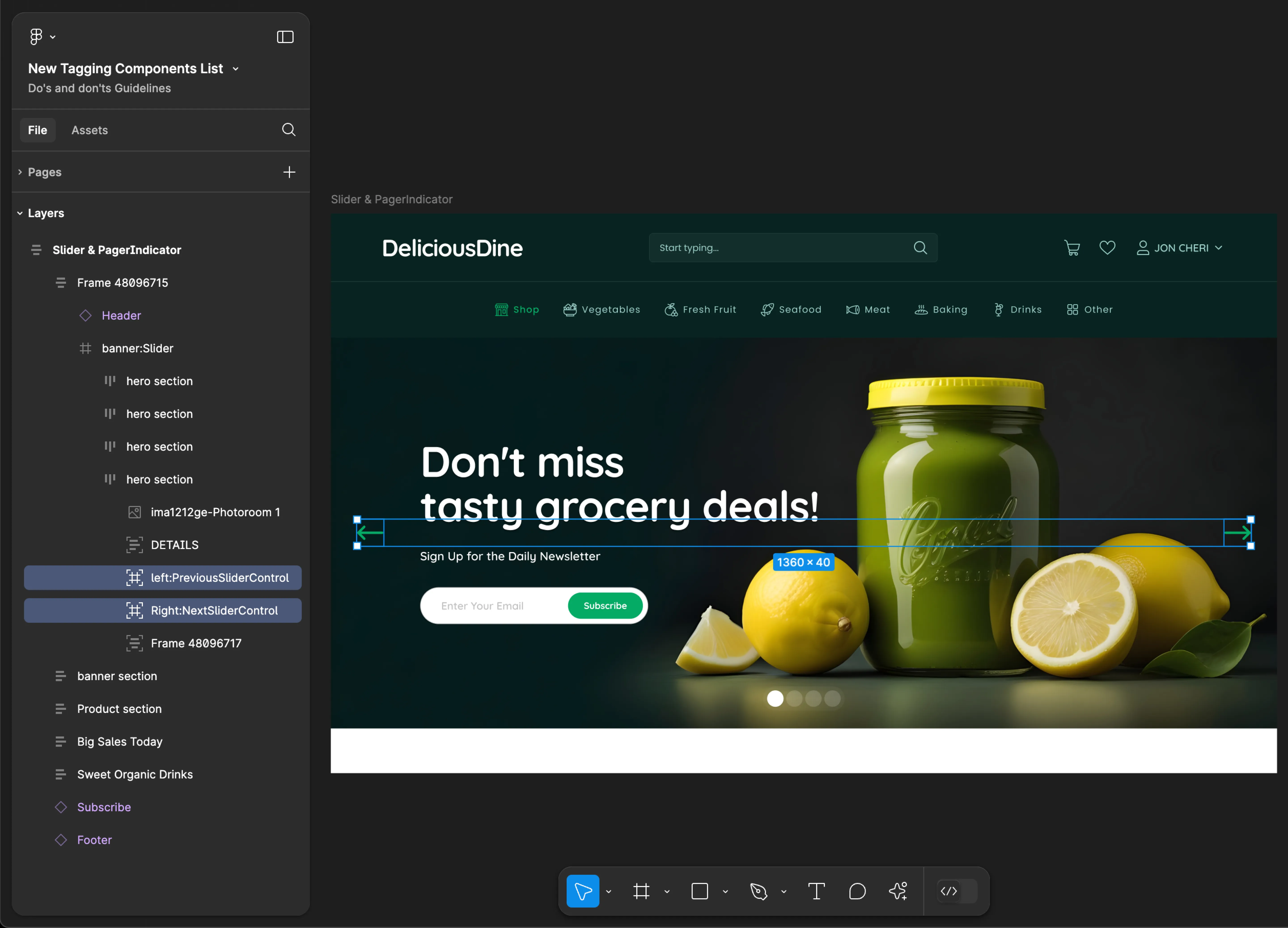Image resolution: width=1288 pixels, height=928 pixels.
Task: Open the JON CHERI account dropdown chevron
Action: coord(1218,248)
